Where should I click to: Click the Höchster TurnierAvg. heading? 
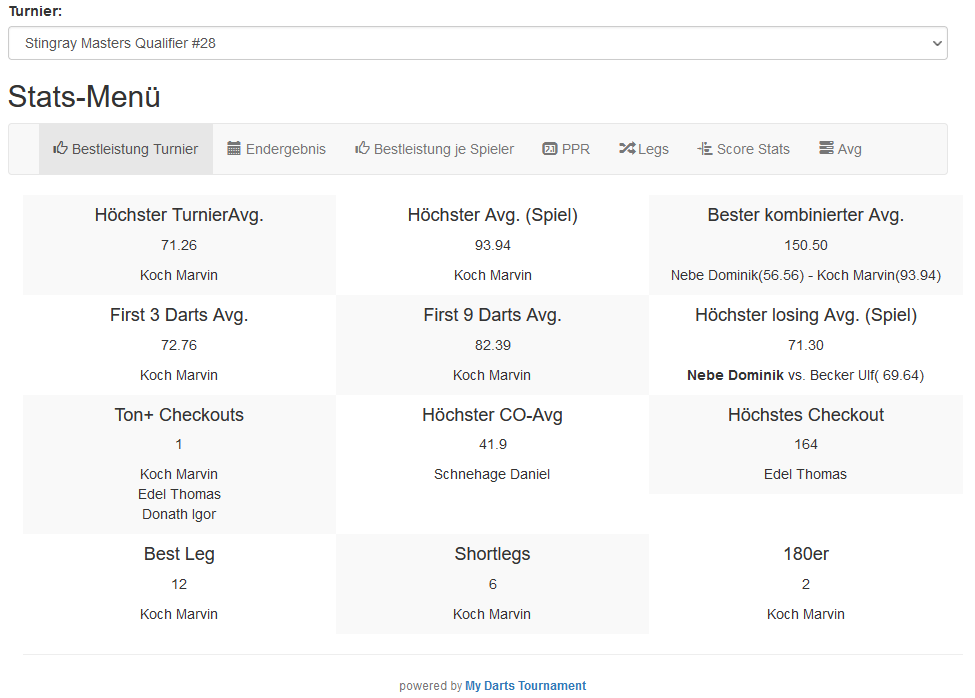click(179, 215)
